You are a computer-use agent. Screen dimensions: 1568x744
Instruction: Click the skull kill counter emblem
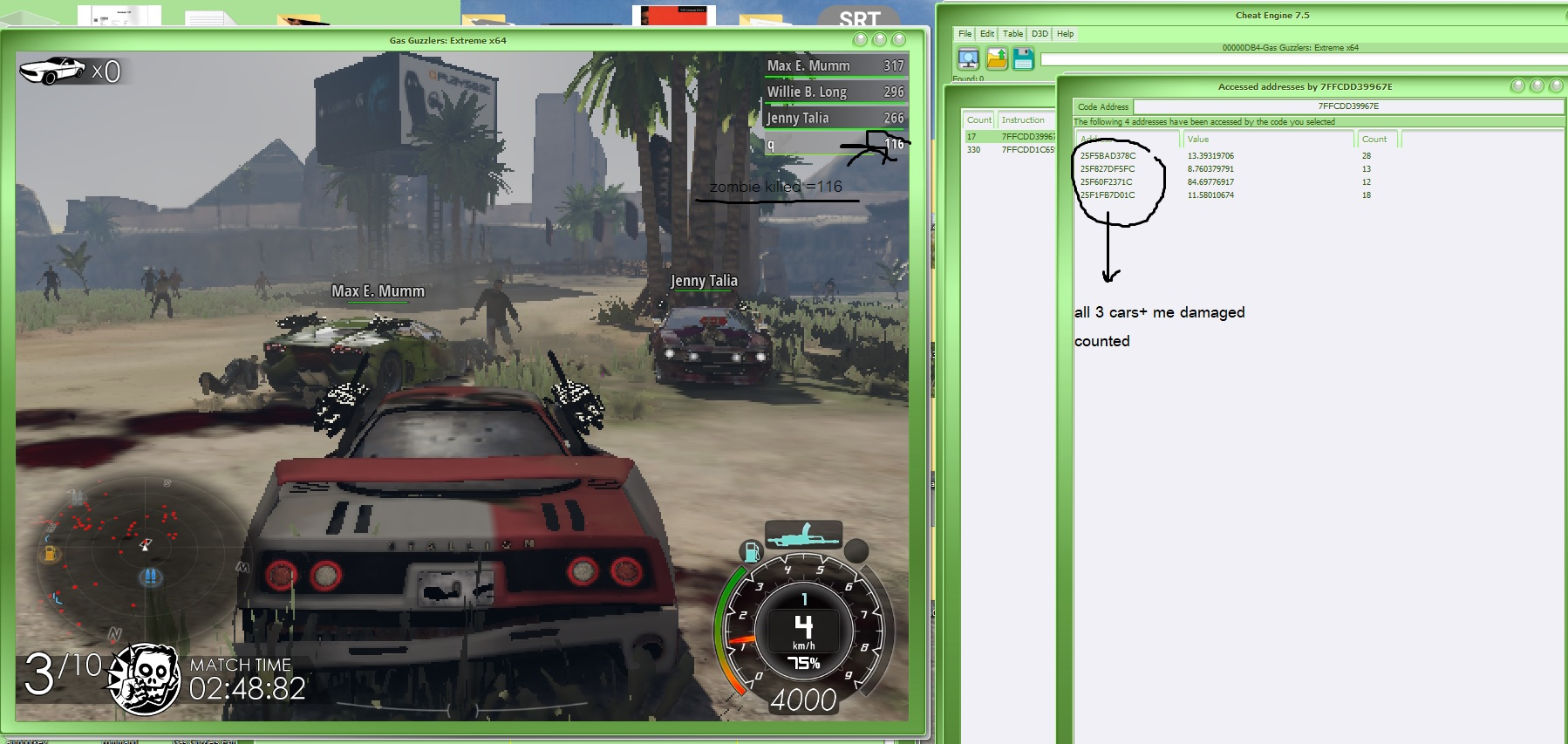pos(145,679)
